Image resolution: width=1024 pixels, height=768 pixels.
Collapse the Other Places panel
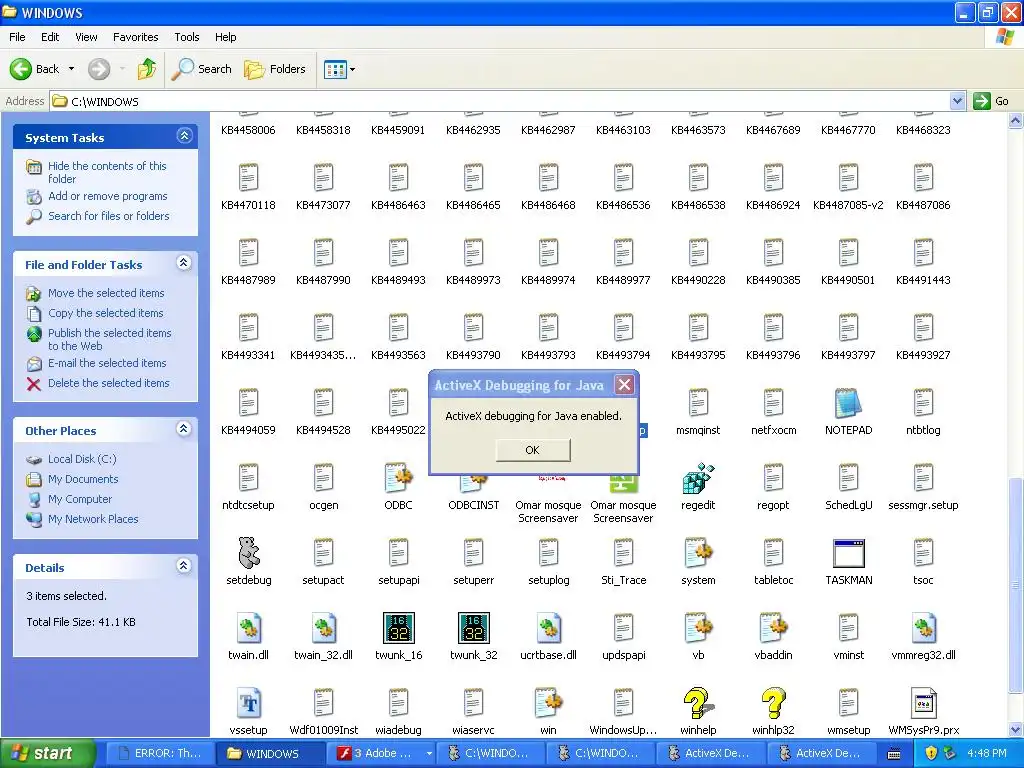tap(184, 429)
